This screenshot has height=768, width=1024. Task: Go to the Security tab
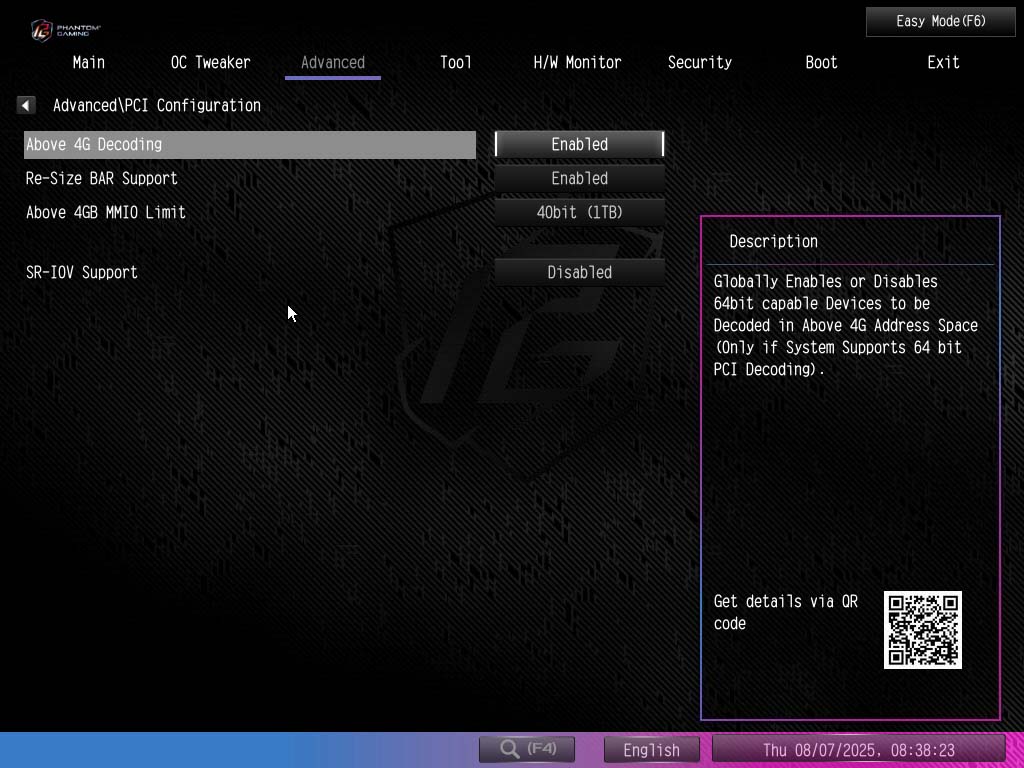click(699, 62)
